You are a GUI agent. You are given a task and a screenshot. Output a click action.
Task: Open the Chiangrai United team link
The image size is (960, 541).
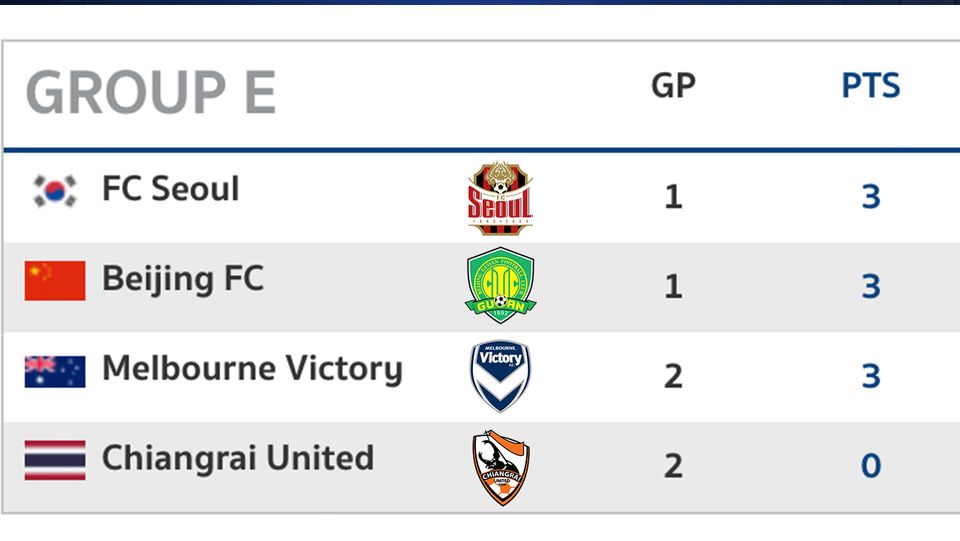[238, 458]
